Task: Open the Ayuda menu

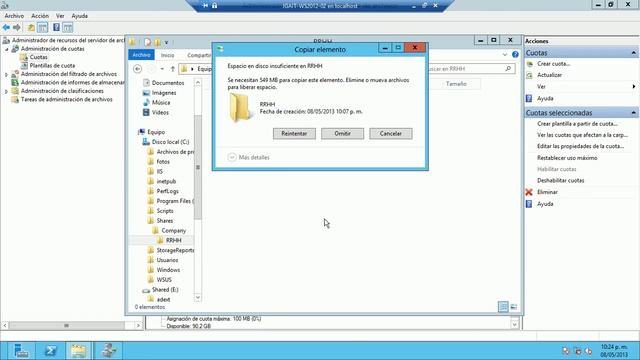Action: (x=80, y=16)
